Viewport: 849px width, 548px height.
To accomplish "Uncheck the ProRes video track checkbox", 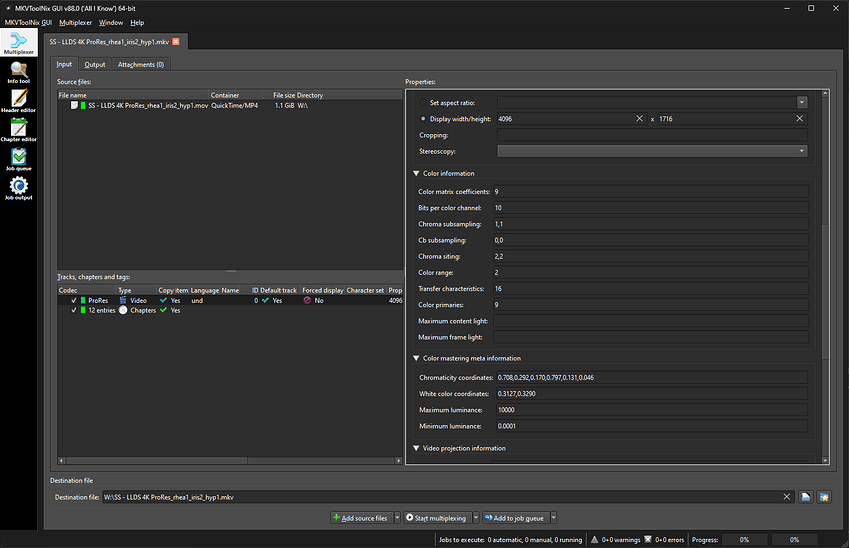I will point(73,300).
